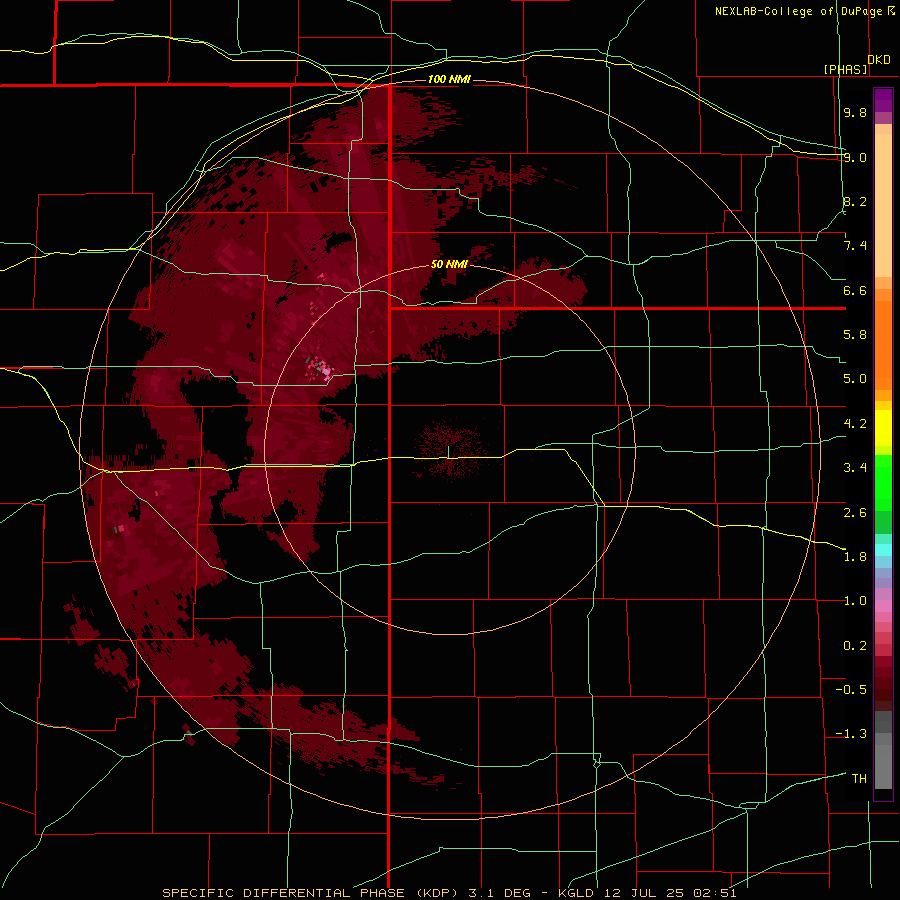Viewport: 900px width, 900px height.
Task: Click the 3.4 value on the color scale
Action: [855, 468]
